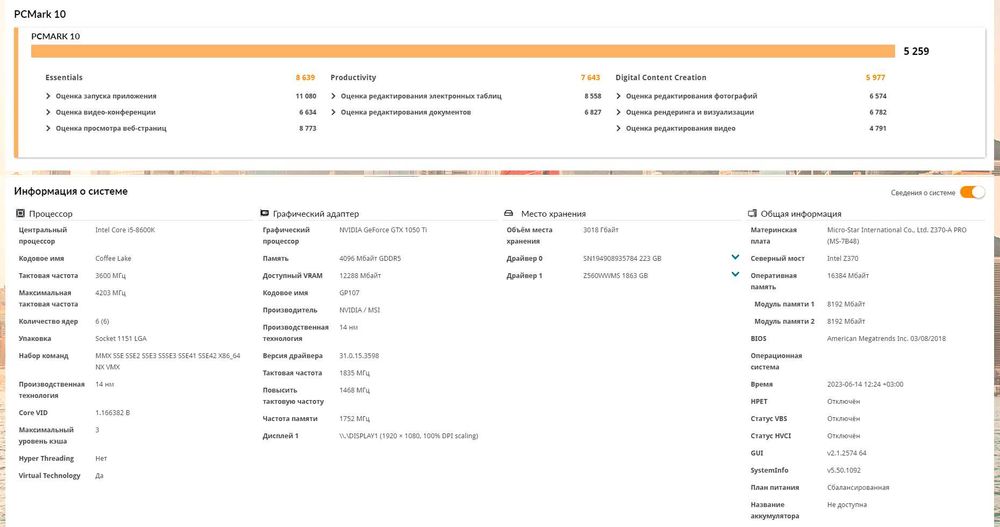Screen dimensions: 1000x527
Task: Click the Место хранения drive icon
Action: (x=508, y=213)
